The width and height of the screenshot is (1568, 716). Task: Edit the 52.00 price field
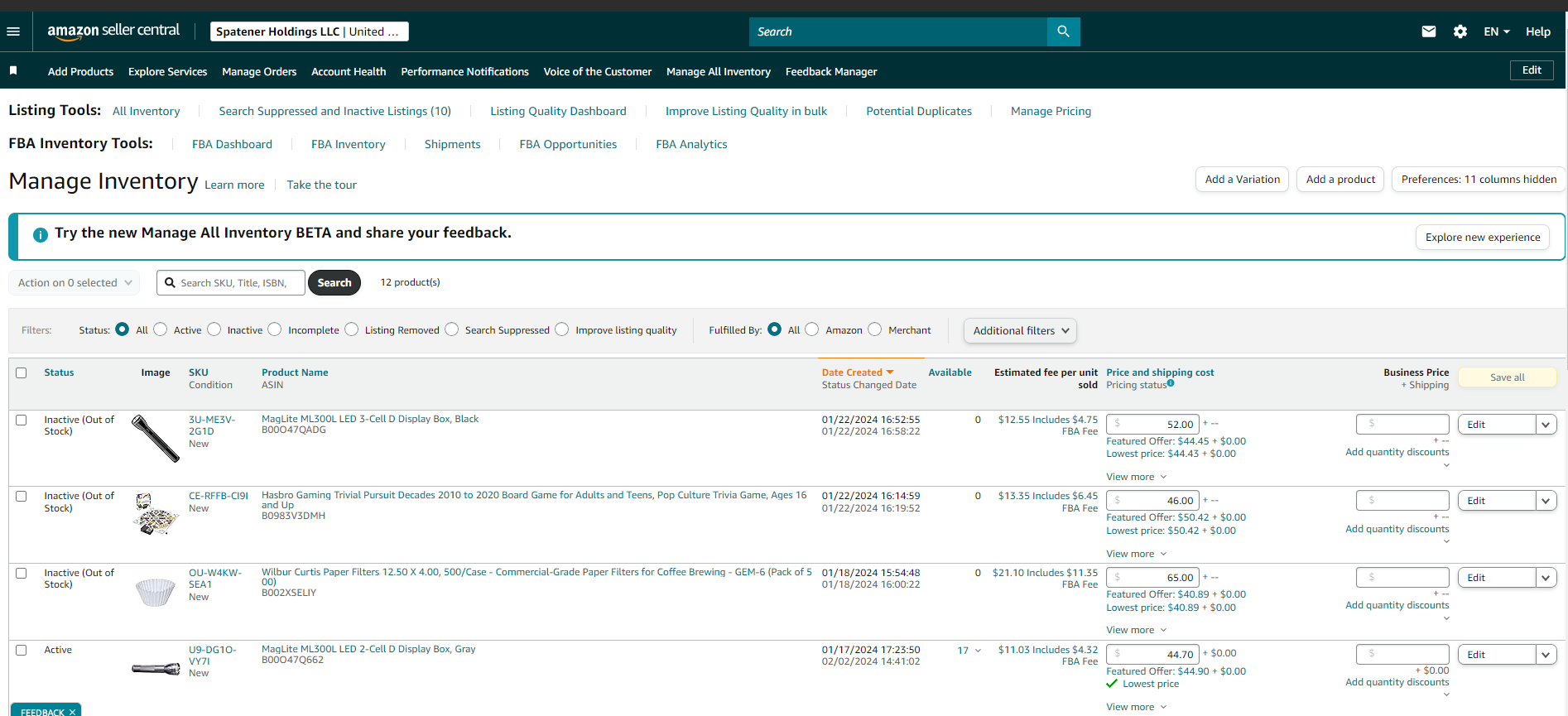coord(1152,424)
